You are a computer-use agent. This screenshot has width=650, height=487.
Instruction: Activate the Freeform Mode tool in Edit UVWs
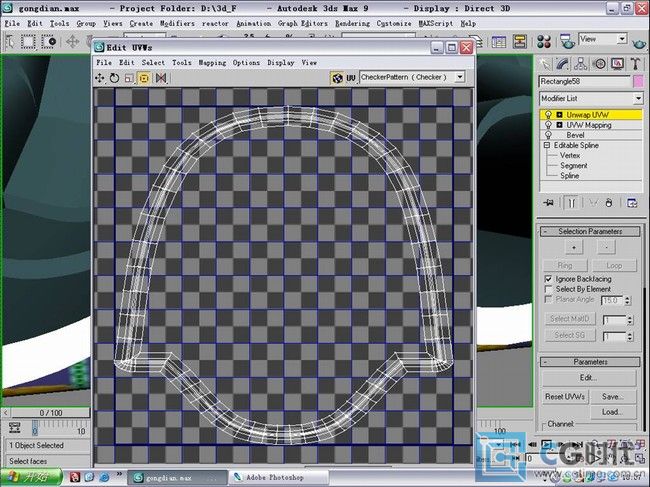tap(144, 78)
